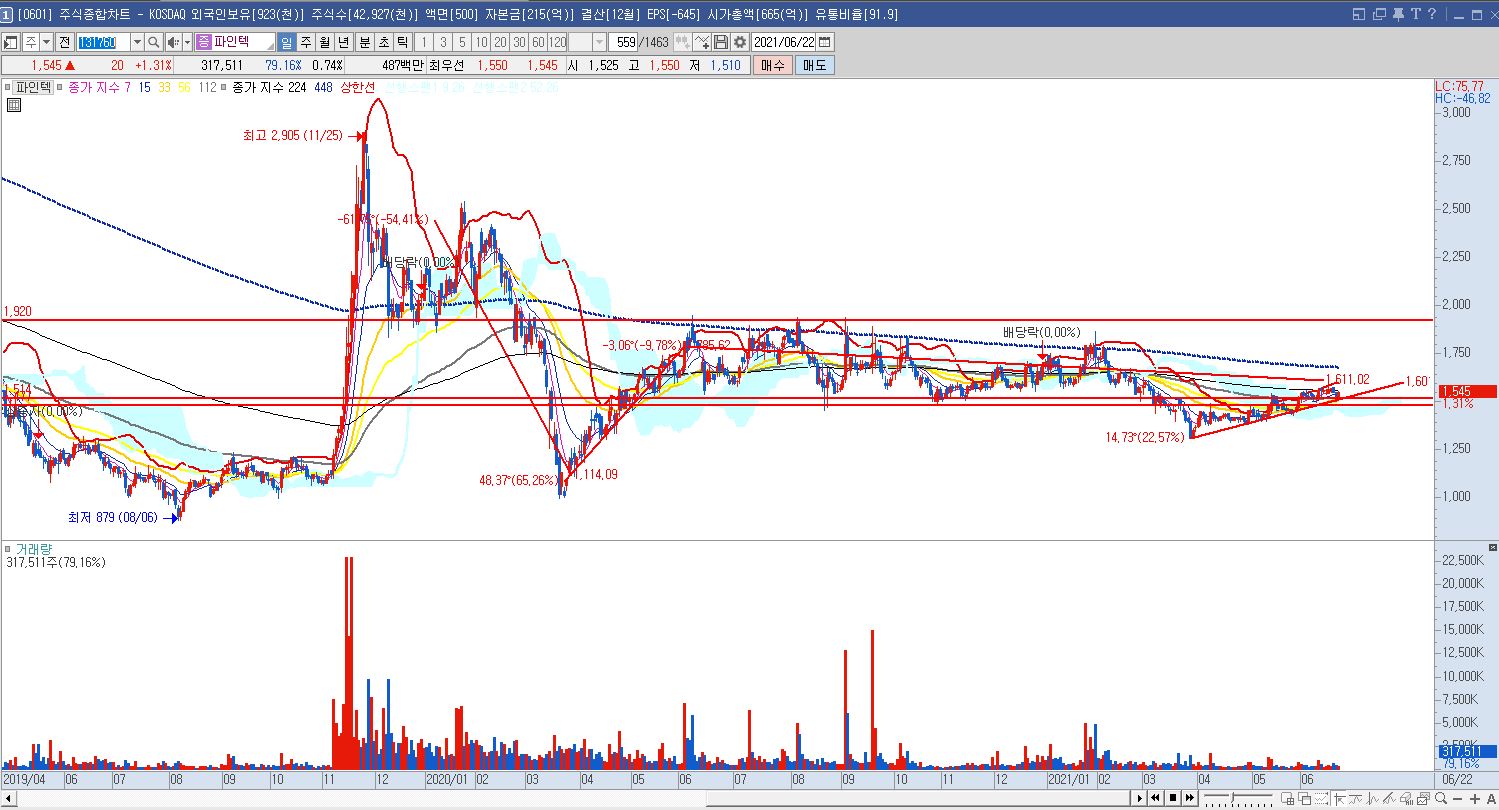Select tick 틱 period
The height and width of the screenshot is (810, 1499).
click(x=402, y=42)
